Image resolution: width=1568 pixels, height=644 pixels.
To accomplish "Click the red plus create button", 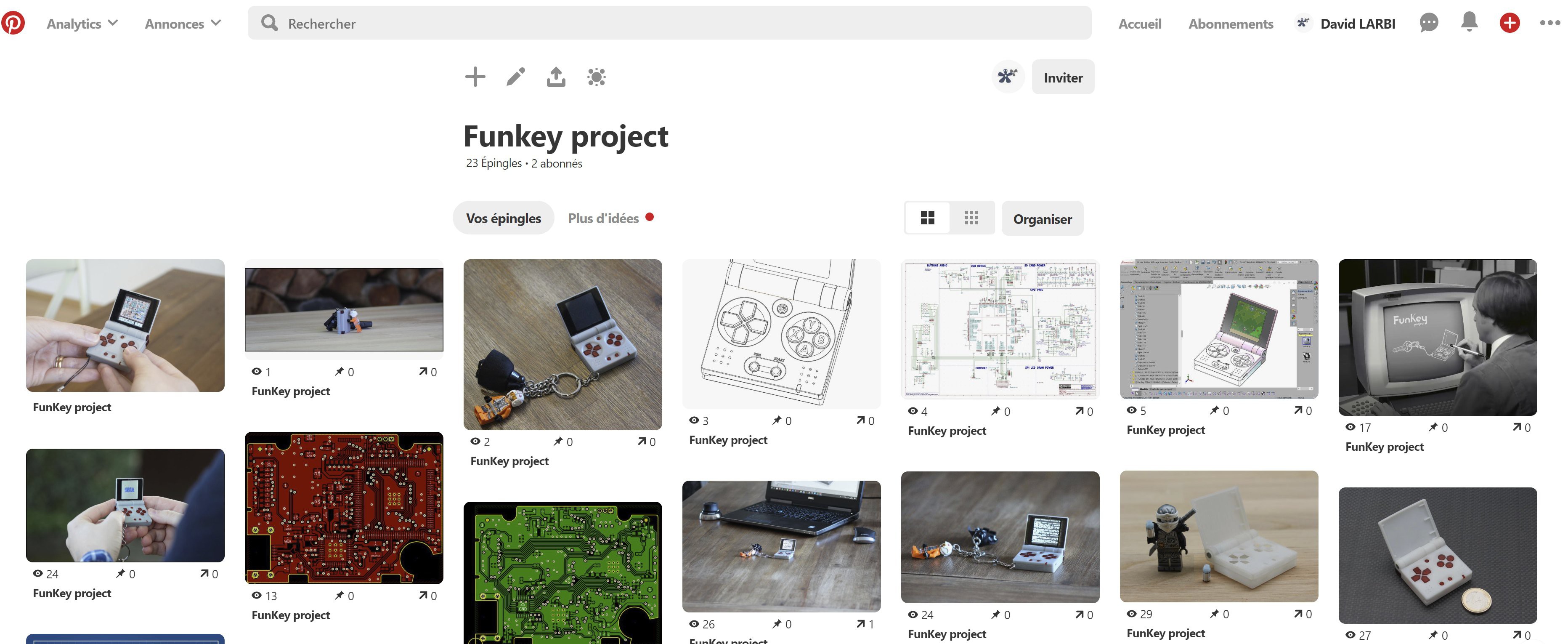I will click(x=1509, y=23).
